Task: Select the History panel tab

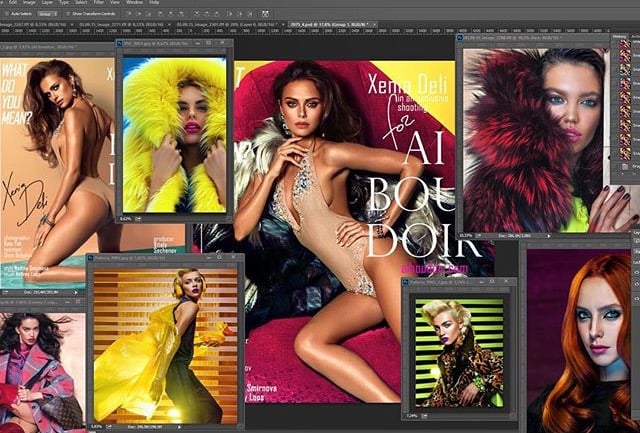Action: pos(620,37)
